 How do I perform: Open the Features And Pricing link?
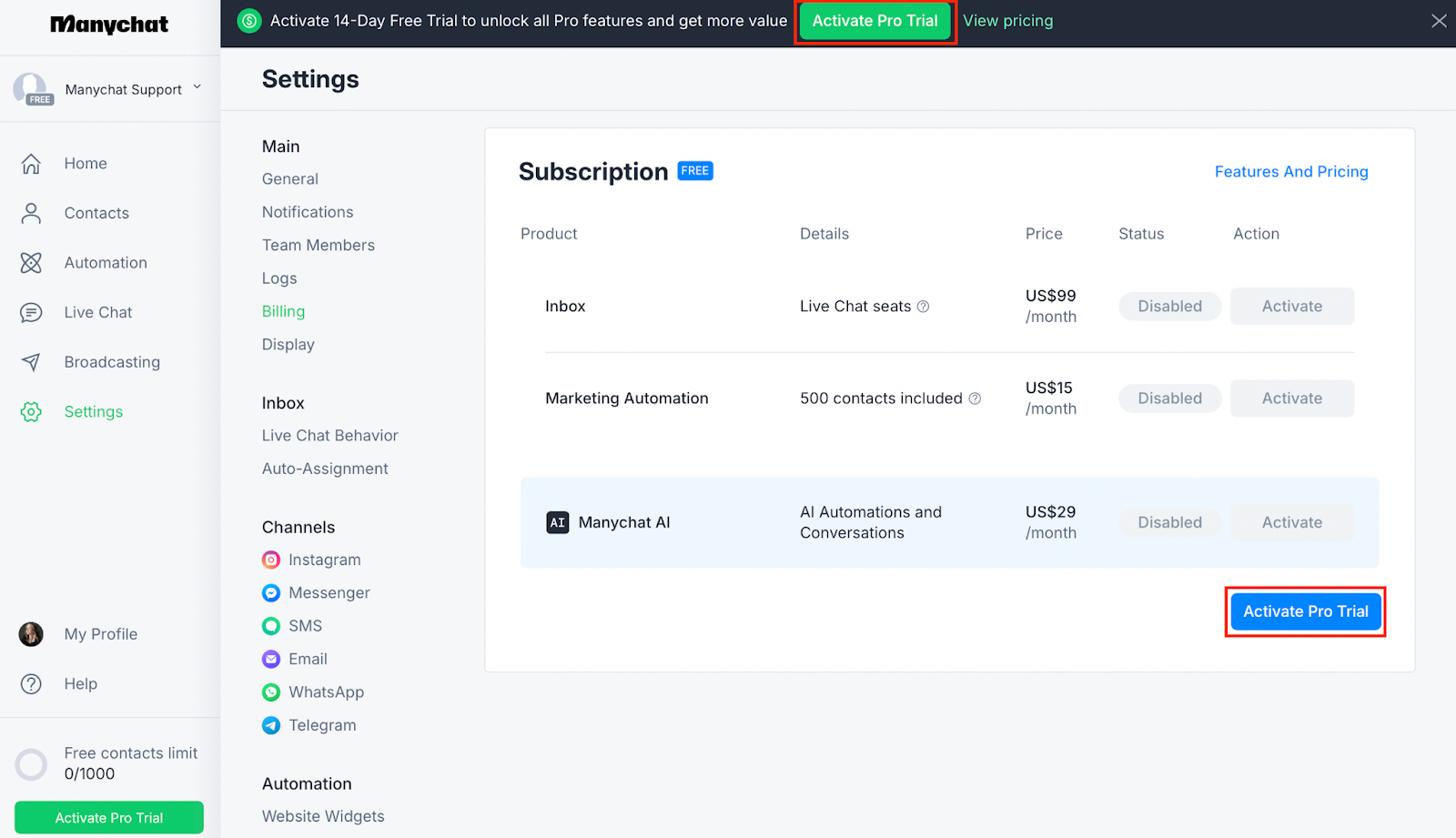click(1290, 172)
